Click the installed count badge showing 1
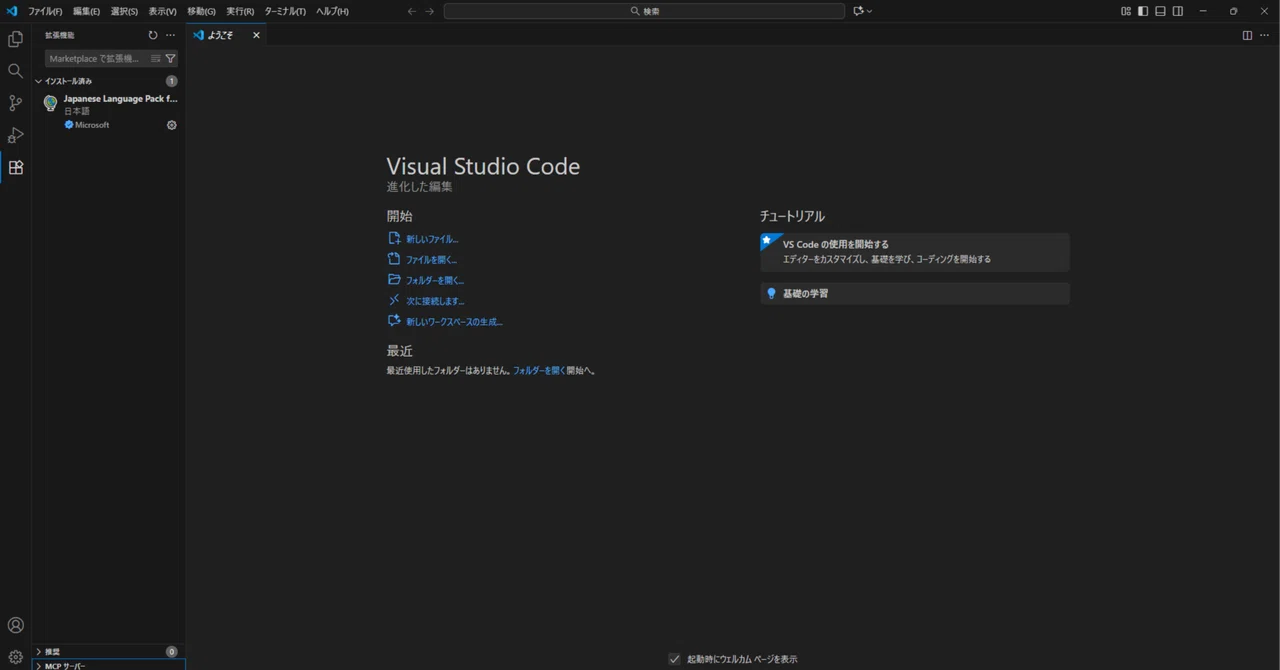 [171, 81]
